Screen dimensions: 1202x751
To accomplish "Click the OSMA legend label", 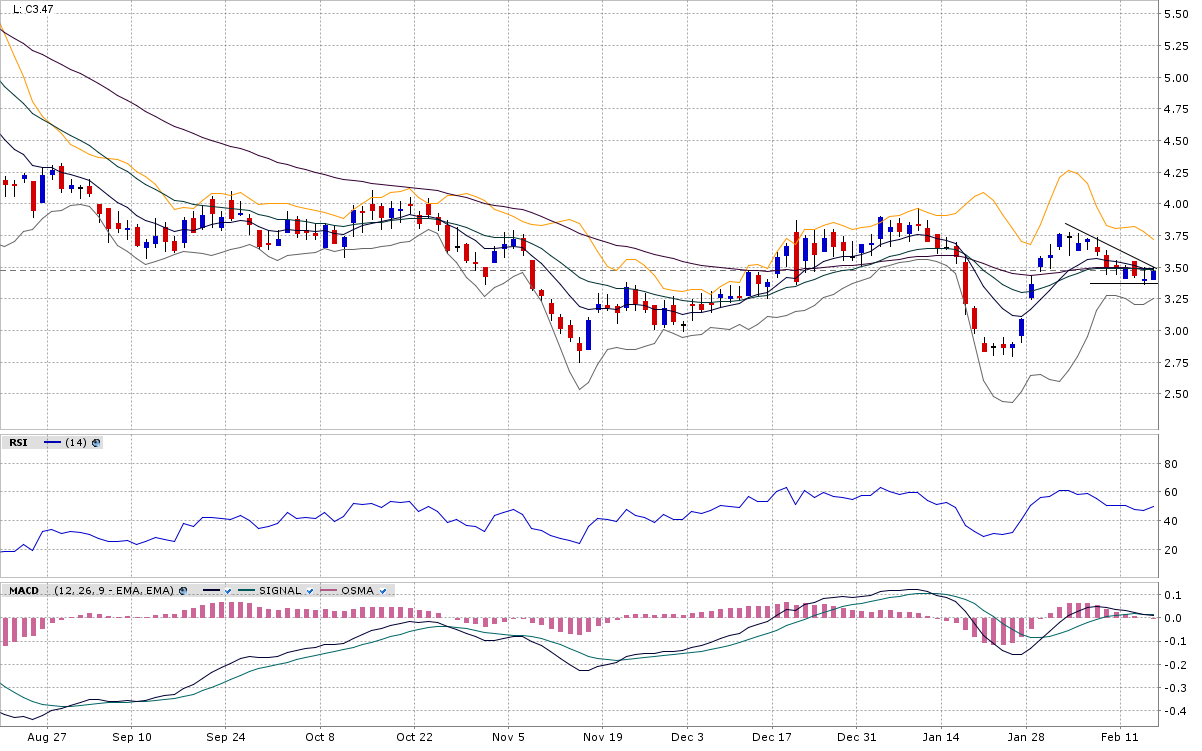I will (x=357, y=590).
